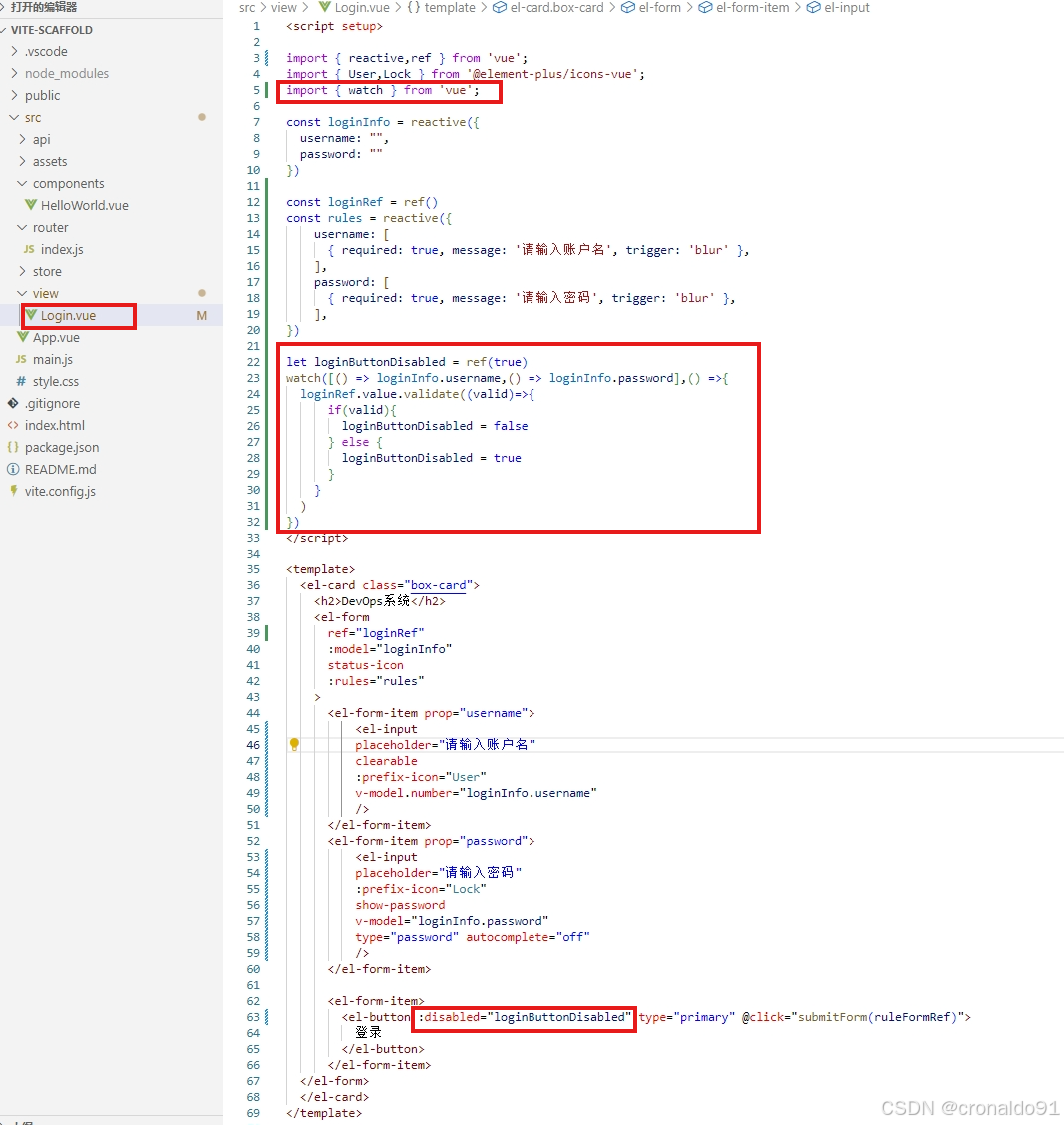Expand the assets folder
This screenshot has height=1125, width=1064.
pos(22,161)
